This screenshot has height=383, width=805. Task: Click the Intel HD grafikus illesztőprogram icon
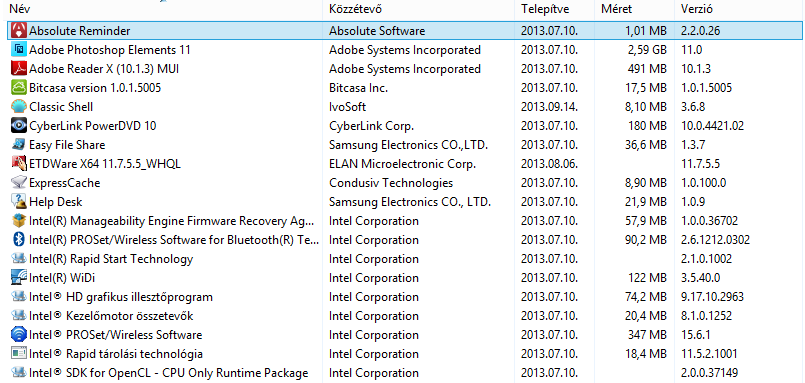tap(19, 297)
